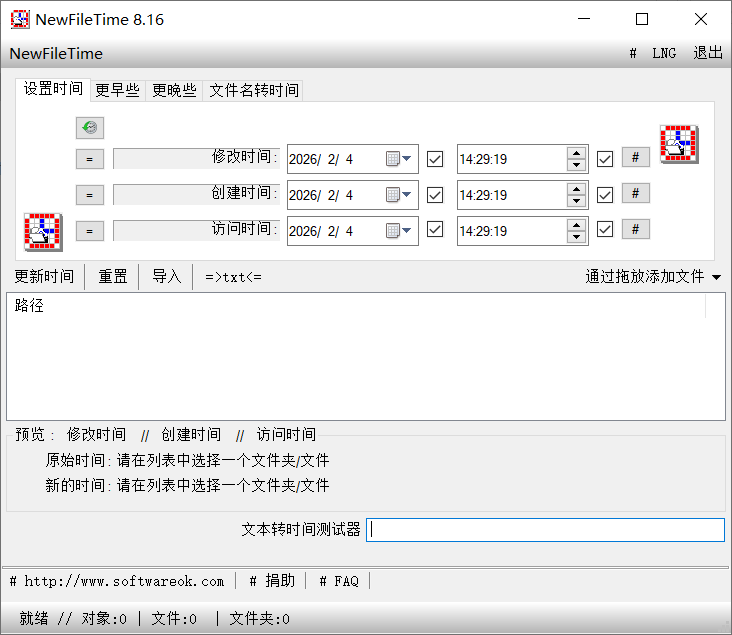Click the # button on the 修改时间 row
Screen dimensions: 732x635
click(635, 157)
